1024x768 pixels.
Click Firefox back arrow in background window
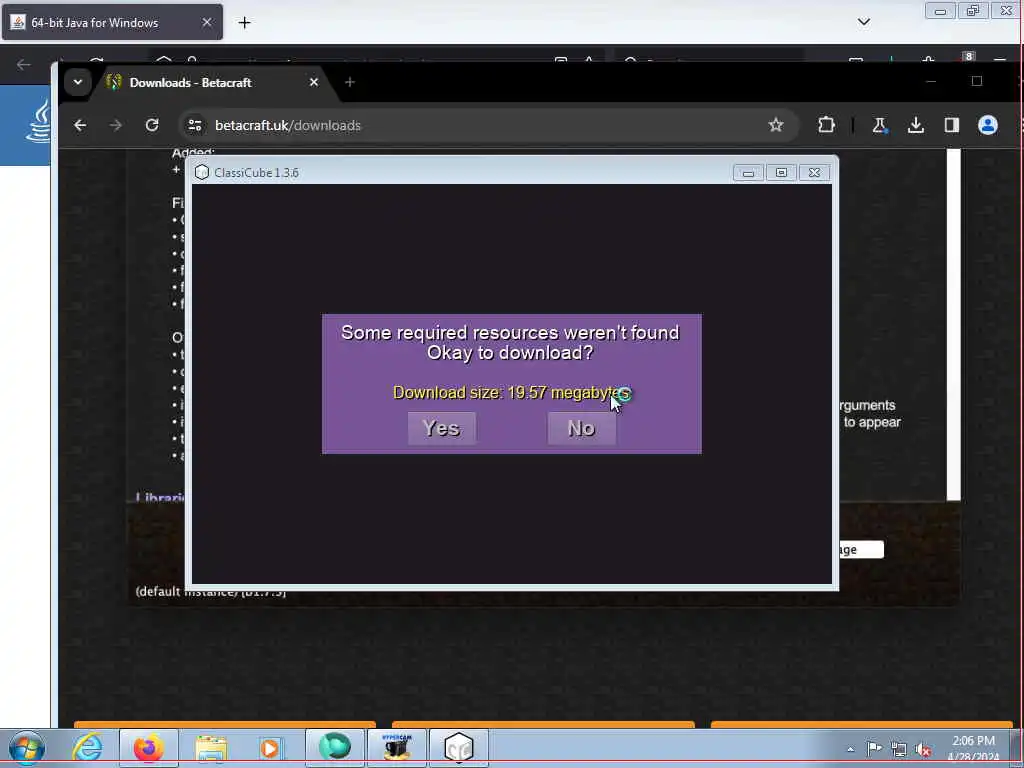24,65
